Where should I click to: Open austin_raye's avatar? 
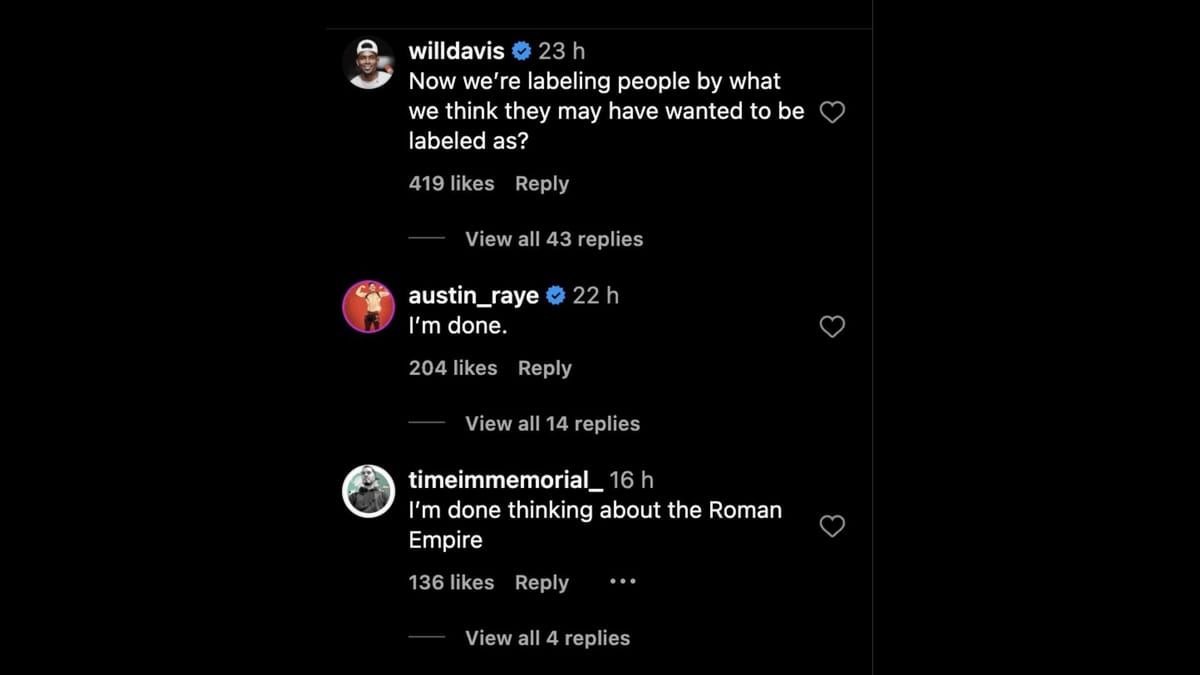[368, 306]
